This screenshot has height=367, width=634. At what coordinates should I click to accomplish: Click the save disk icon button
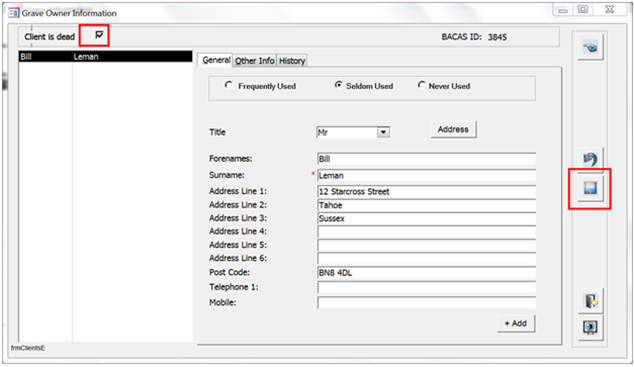click(x=590, y=188)
